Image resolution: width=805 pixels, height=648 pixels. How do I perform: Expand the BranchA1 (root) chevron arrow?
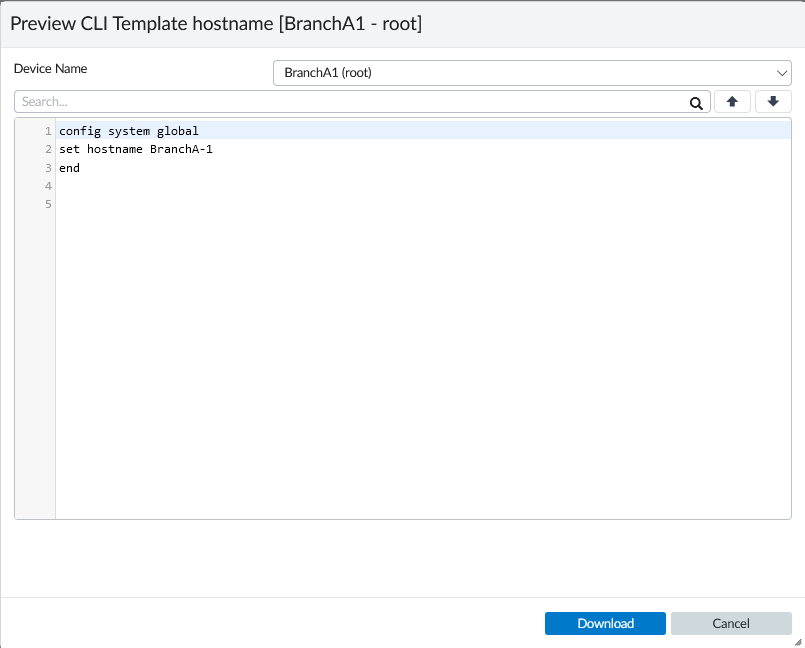click(782, 73)
